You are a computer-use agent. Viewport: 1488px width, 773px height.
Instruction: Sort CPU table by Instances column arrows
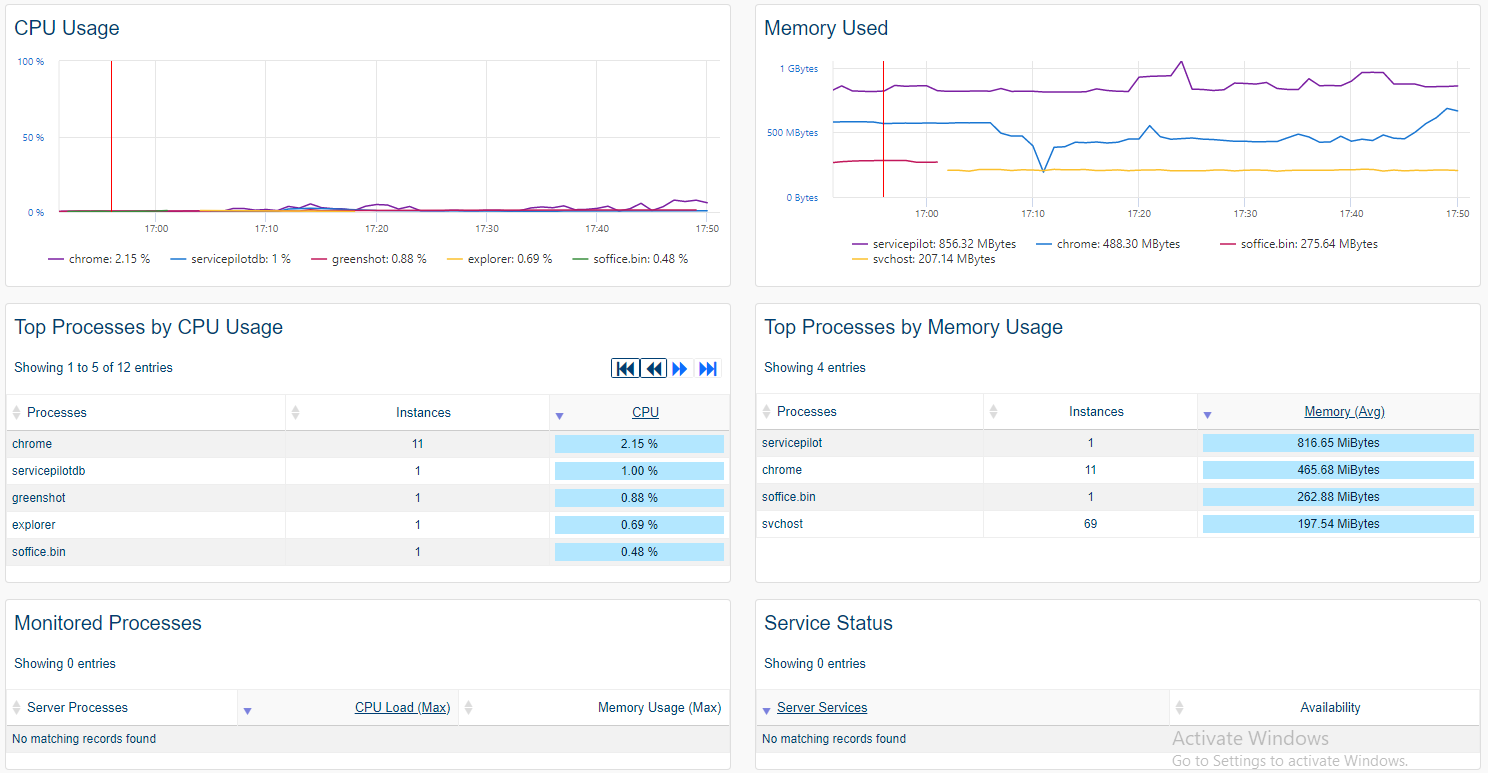295,413
